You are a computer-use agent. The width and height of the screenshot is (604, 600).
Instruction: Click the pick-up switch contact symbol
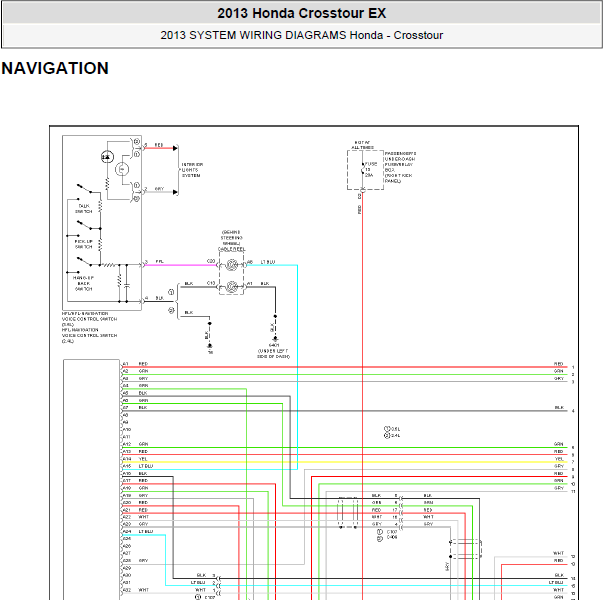click(x=84, y=225)
